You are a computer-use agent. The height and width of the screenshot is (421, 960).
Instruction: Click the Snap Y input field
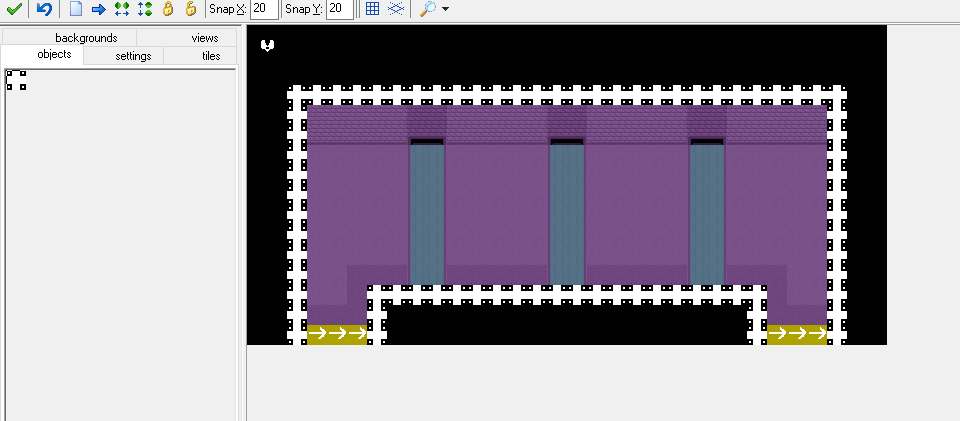(339, 9)
